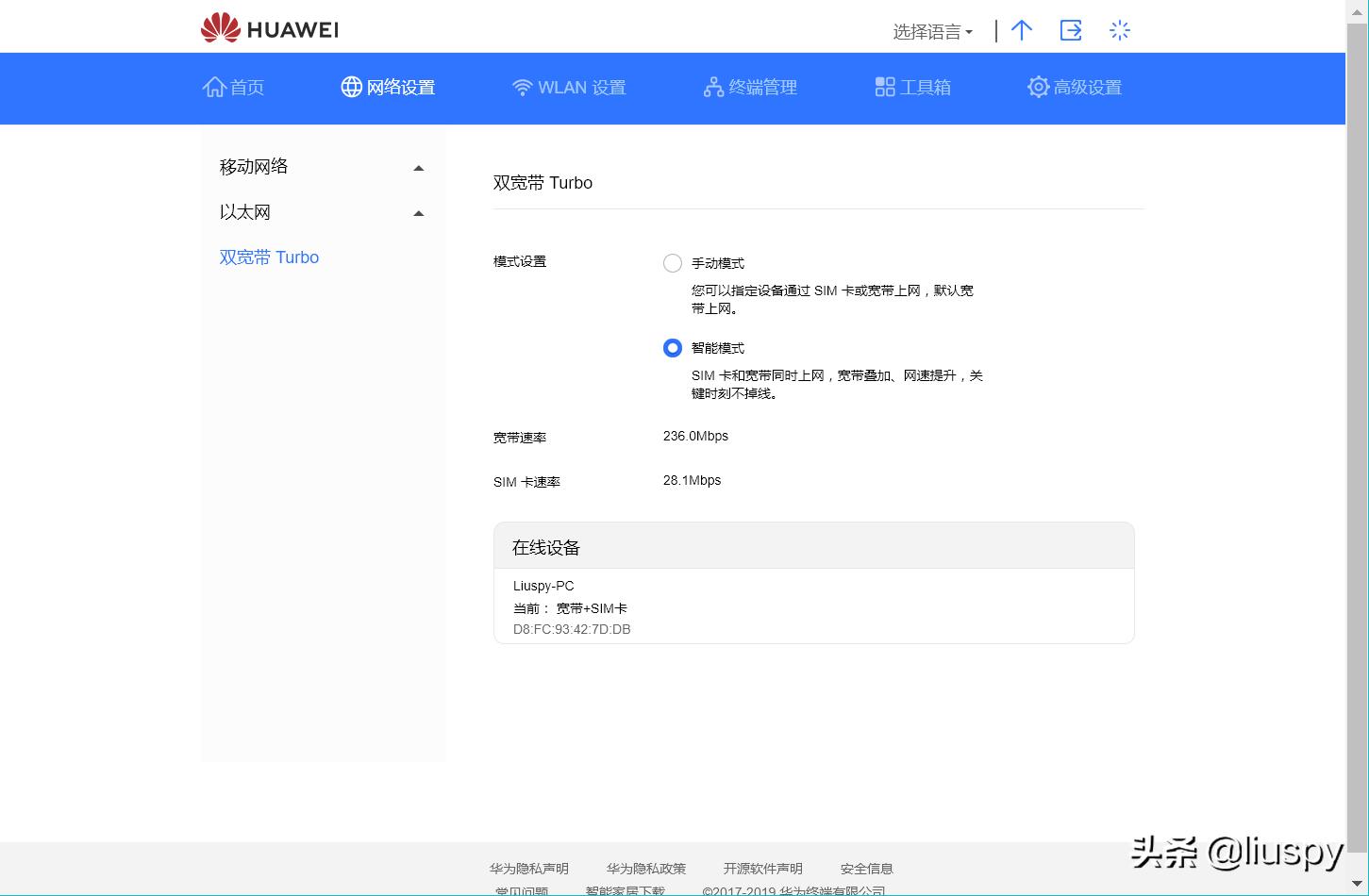This screenshot has width=1369, height=896.
Task: Click the logout icon in the header
Action: click(x=1071, y=30)
